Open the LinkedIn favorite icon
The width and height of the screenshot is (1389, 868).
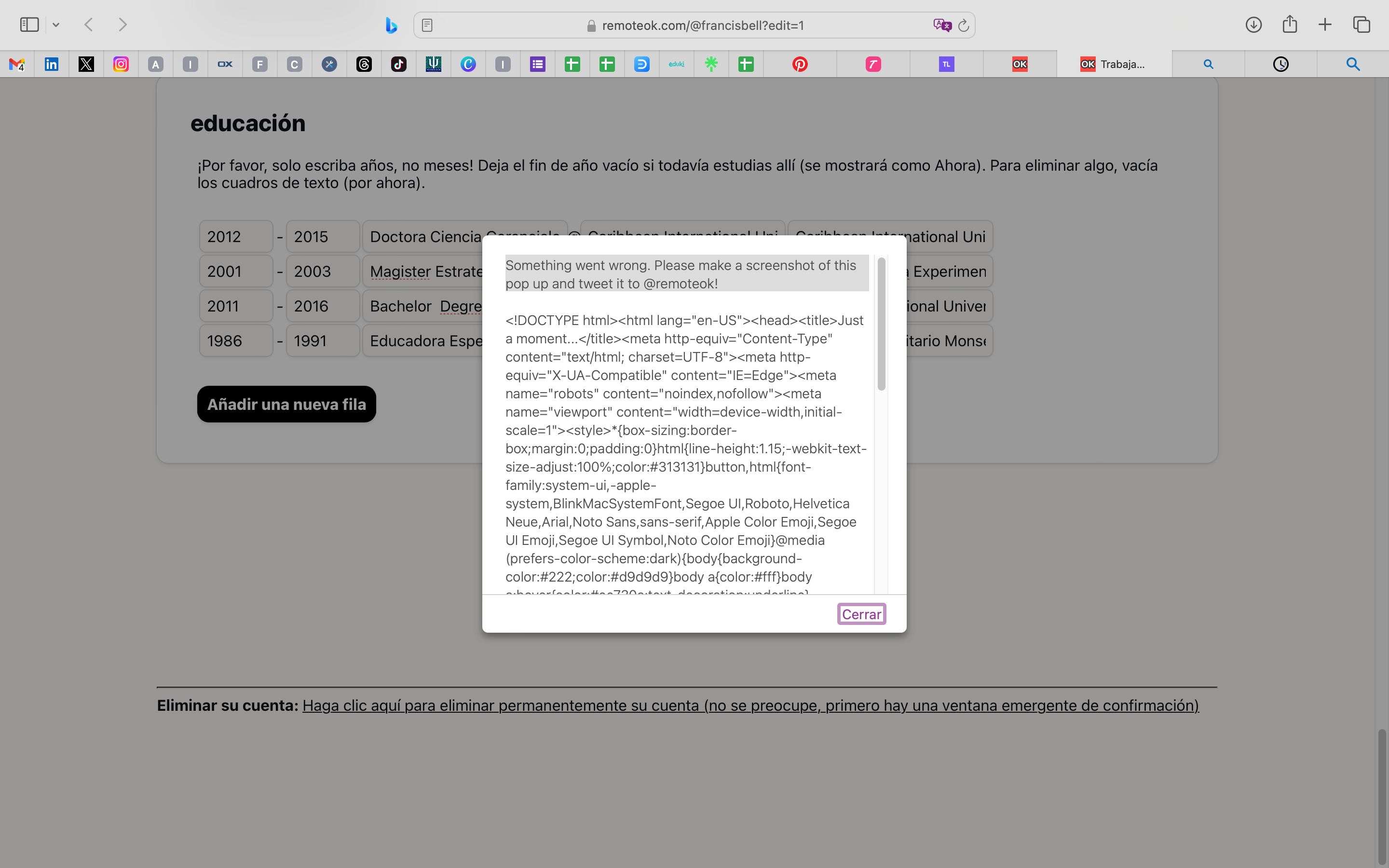click(52, 64)
